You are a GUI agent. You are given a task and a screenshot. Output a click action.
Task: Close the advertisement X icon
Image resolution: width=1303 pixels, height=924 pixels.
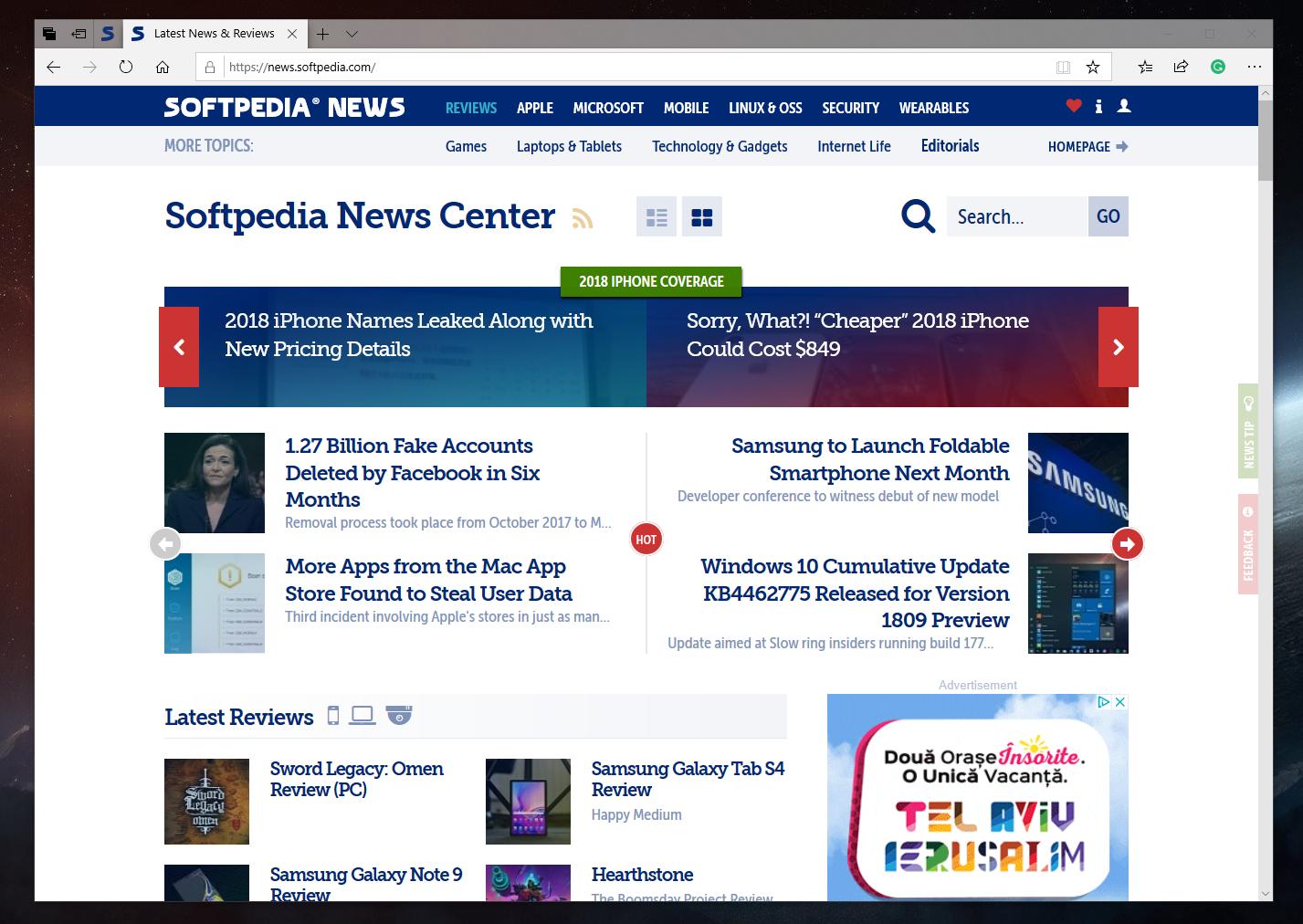(1120, 701)
